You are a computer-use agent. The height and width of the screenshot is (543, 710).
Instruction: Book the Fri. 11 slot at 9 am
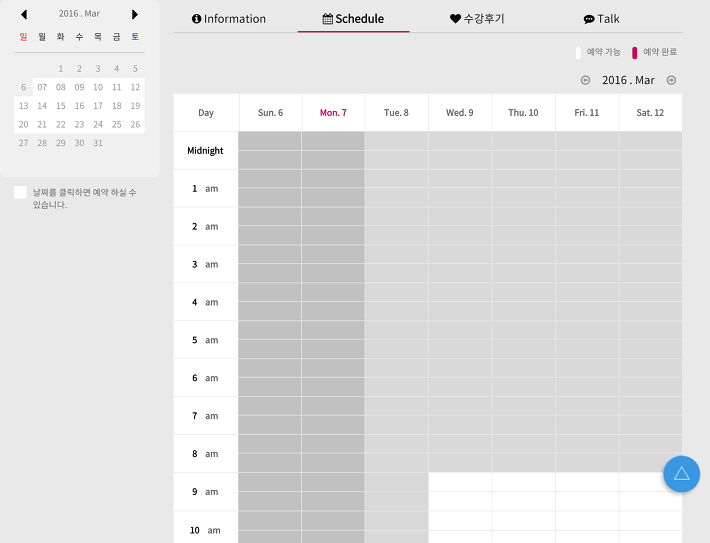click(x=586, y=482)
